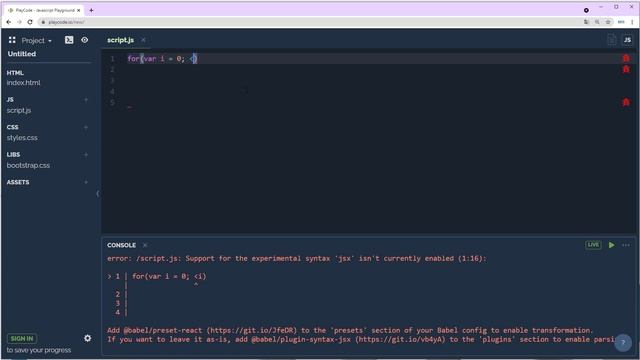Toggle LIVE mode in the console

pyautogui.click(x=593, y=245)
